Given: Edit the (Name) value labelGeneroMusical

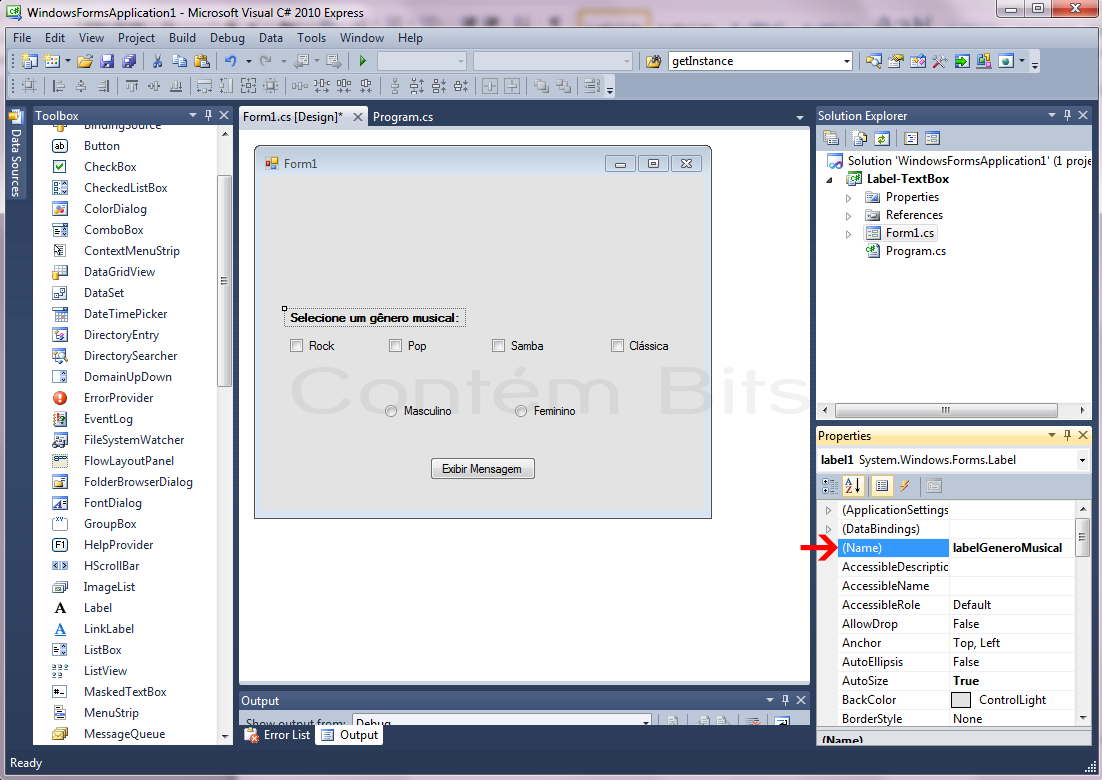Looking at the screenshot, I should [x=1011, y=548].
